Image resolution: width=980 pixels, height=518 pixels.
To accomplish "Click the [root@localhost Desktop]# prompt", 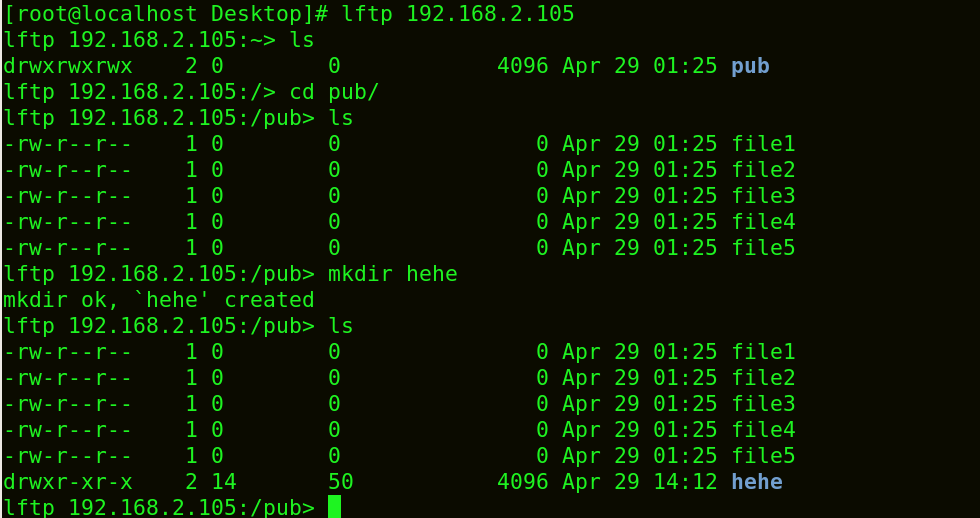I will pos(166,14).
